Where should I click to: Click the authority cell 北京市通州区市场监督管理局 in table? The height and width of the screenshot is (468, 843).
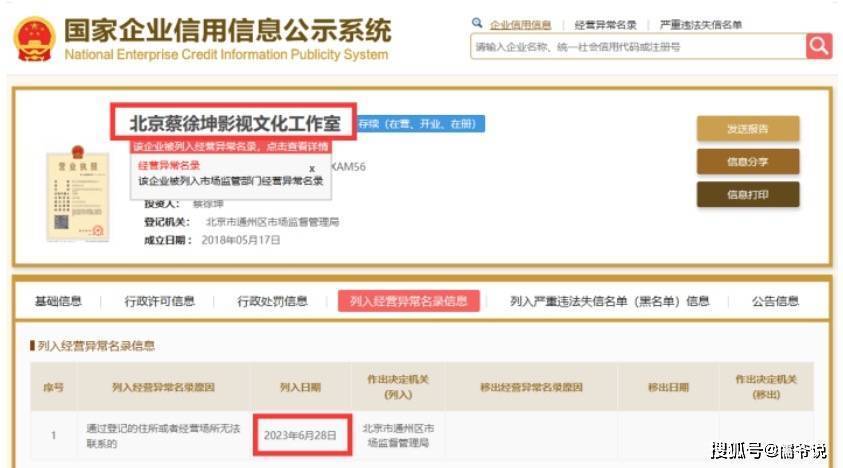[398, 436]
